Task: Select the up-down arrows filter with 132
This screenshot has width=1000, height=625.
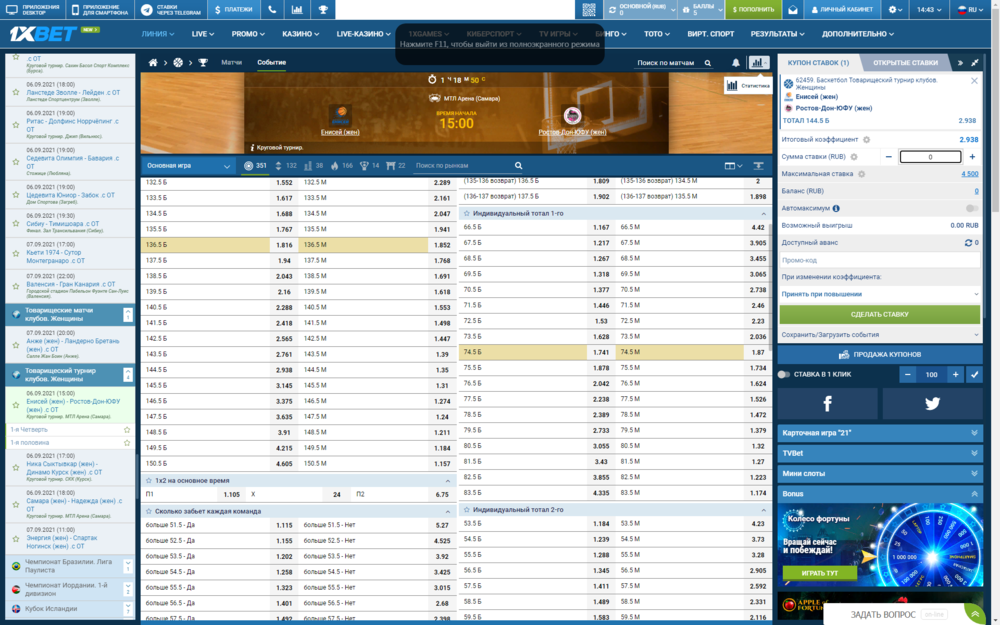Action: click(278, 166)
